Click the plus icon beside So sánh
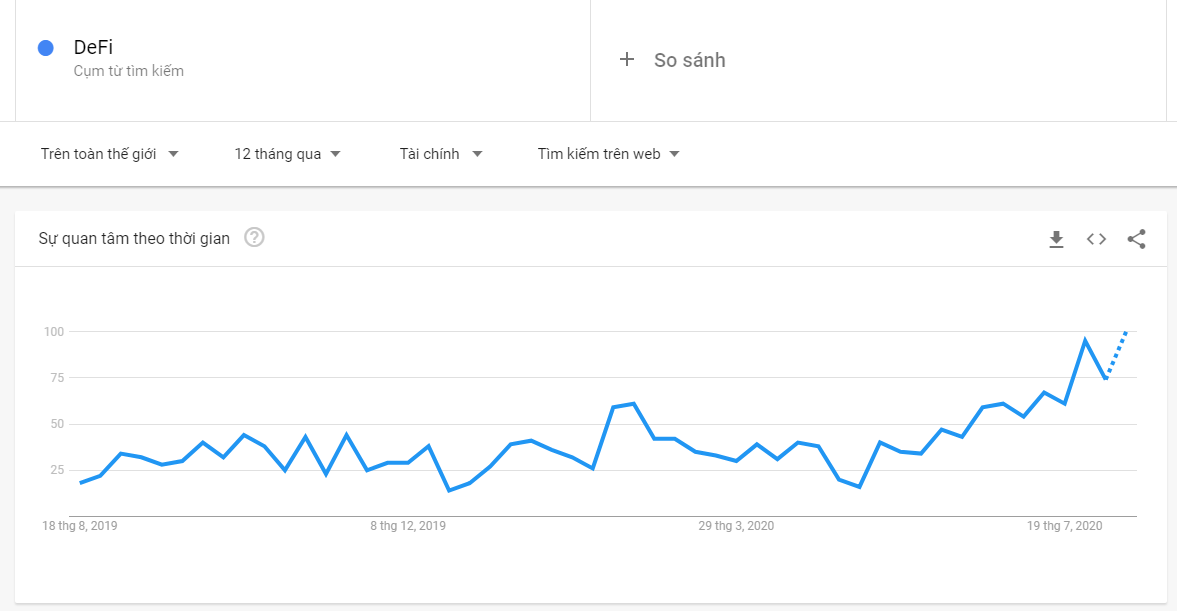The width and height of the screenshot is (1177, 611). point(627,60)
